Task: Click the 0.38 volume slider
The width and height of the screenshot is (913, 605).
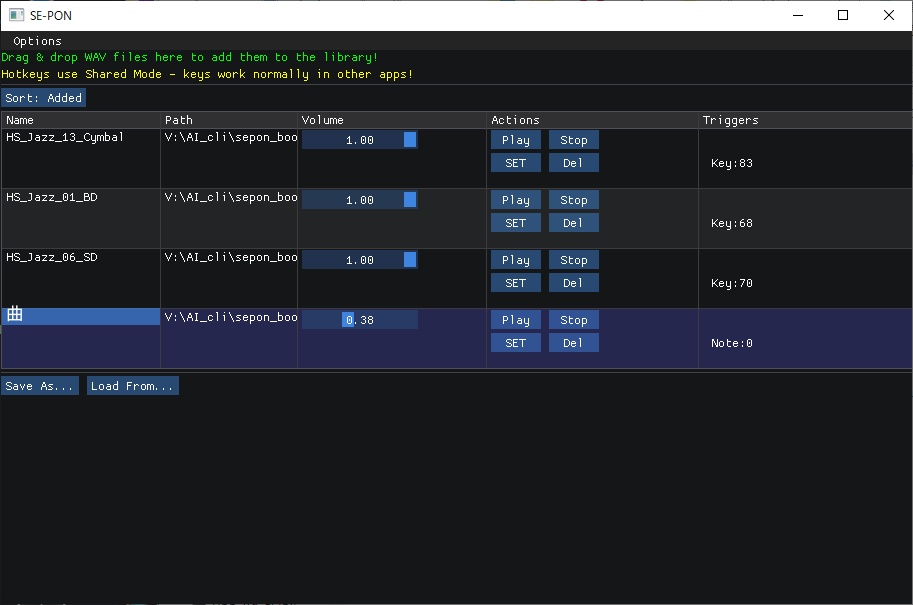Action: [x=359, y=320]
